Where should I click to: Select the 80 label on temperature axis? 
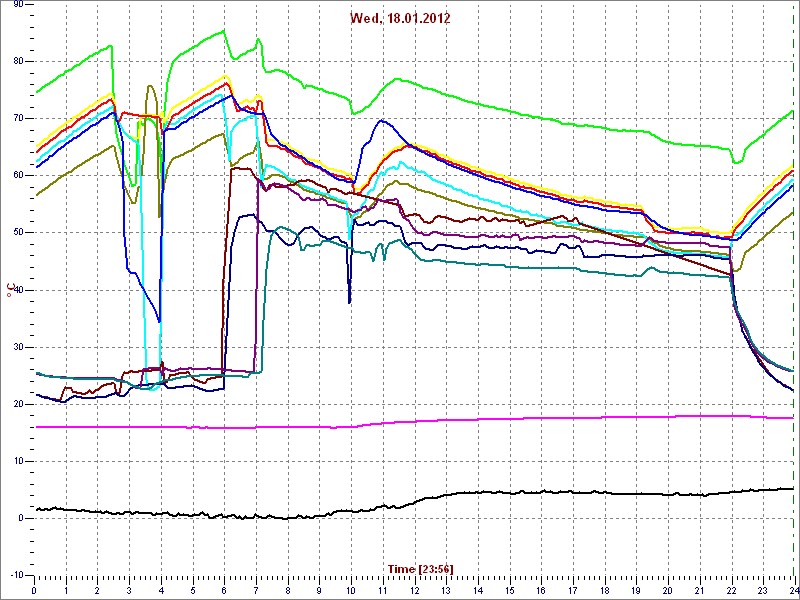point(18,61)
